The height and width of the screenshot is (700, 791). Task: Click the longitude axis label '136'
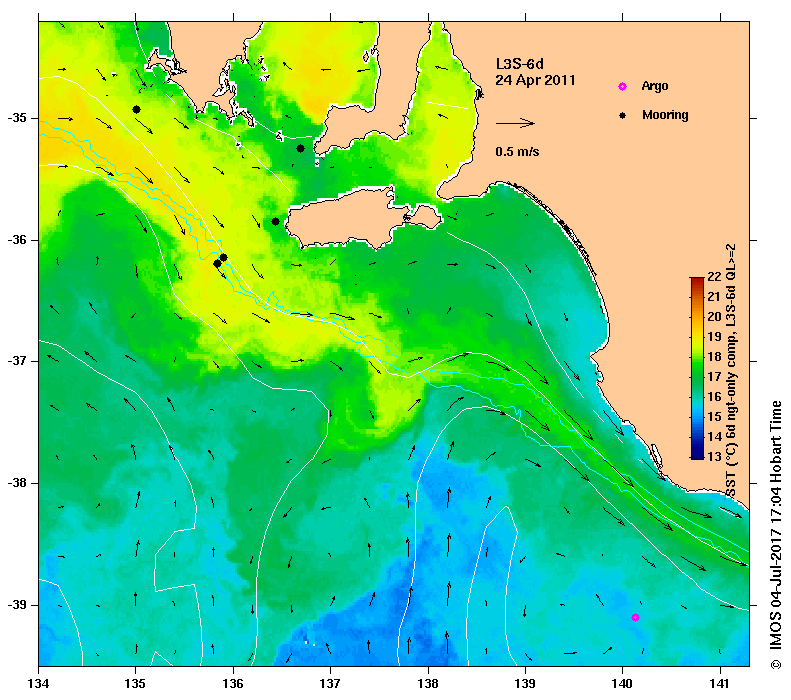[x=233, y=684]
